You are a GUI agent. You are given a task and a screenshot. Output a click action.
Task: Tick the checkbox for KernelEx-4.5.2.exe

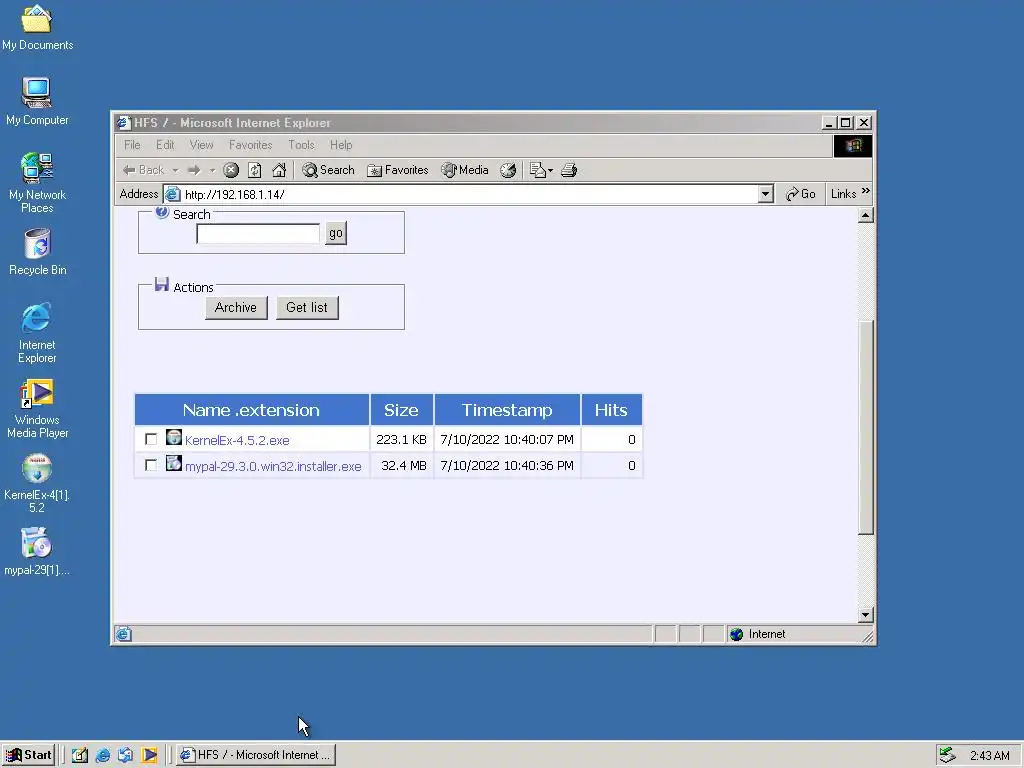click(x=151, y=440)
